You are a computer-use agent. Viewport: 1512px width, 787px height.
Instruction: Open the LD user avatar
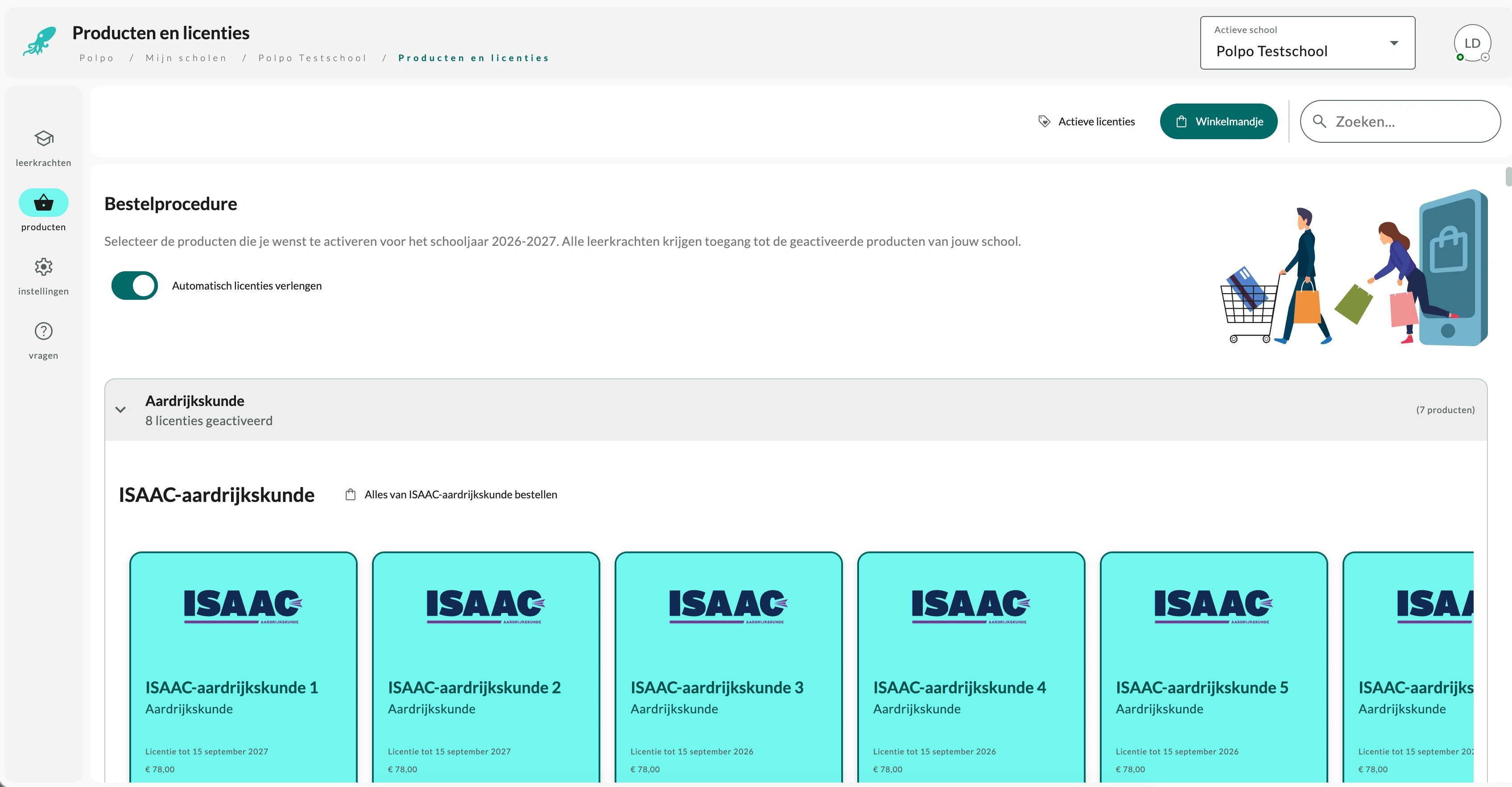click(x=1472, y=43)
